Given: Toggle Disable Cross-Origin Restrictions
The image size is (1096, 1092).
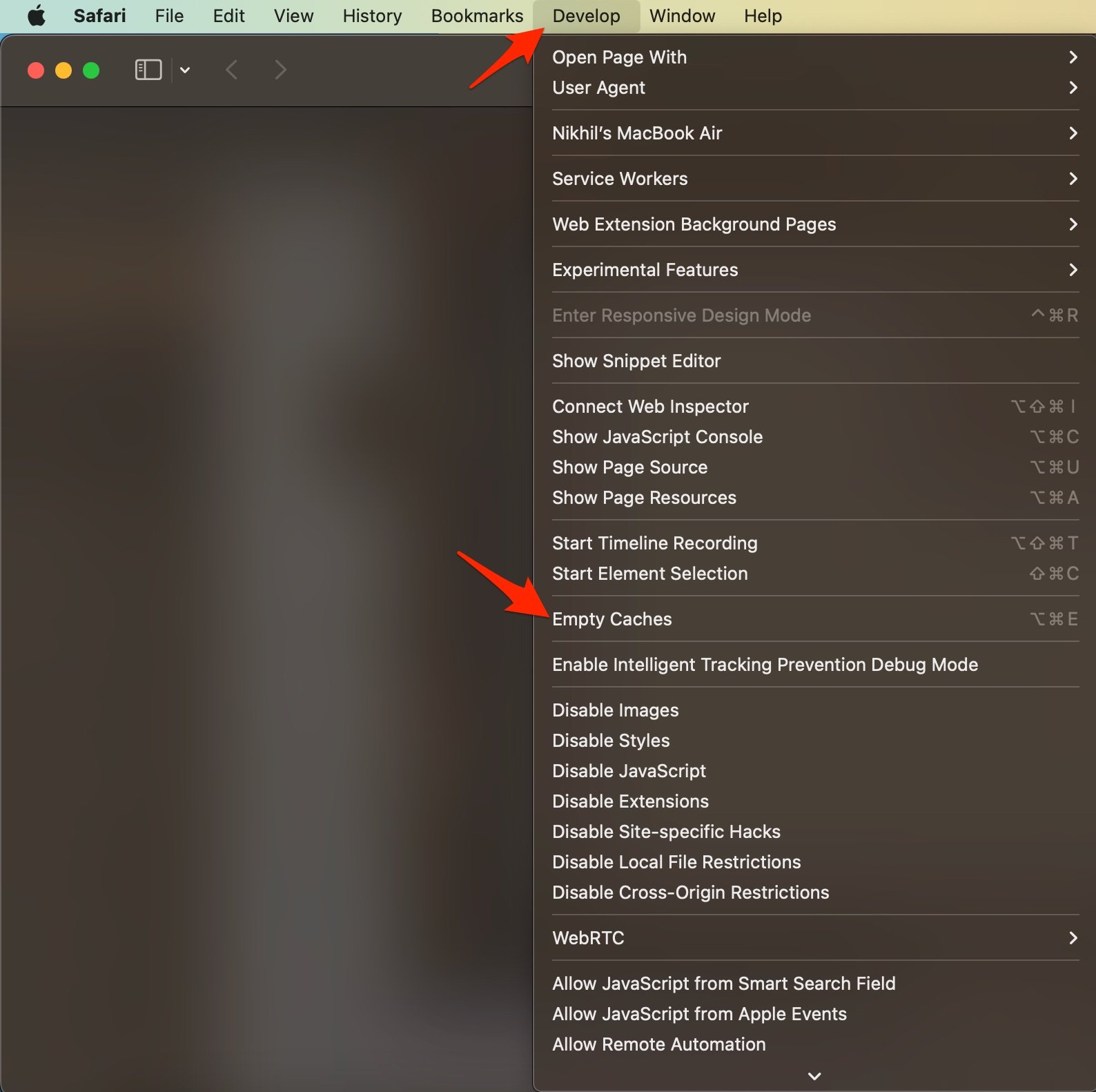Looking at the screenshot, I should 690,893.
